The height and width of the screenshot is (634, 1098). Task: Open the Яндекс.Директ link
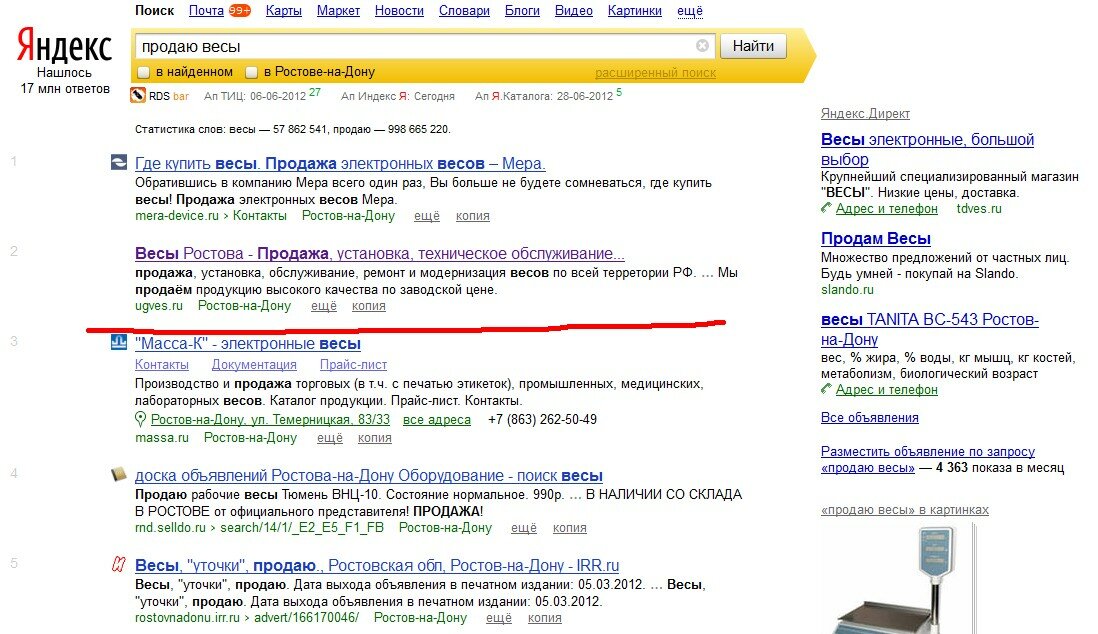[866, 113]
